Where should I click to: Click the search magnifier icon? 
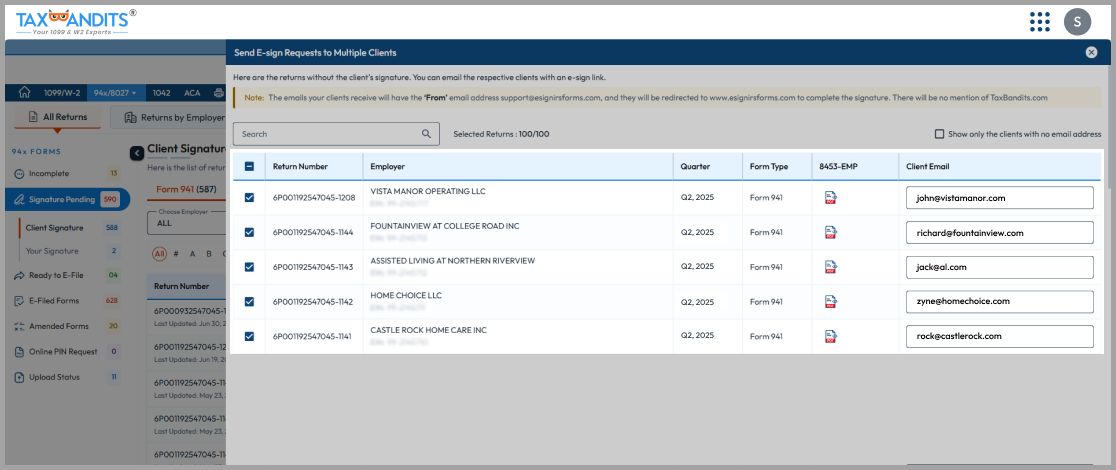pos(426,133)
